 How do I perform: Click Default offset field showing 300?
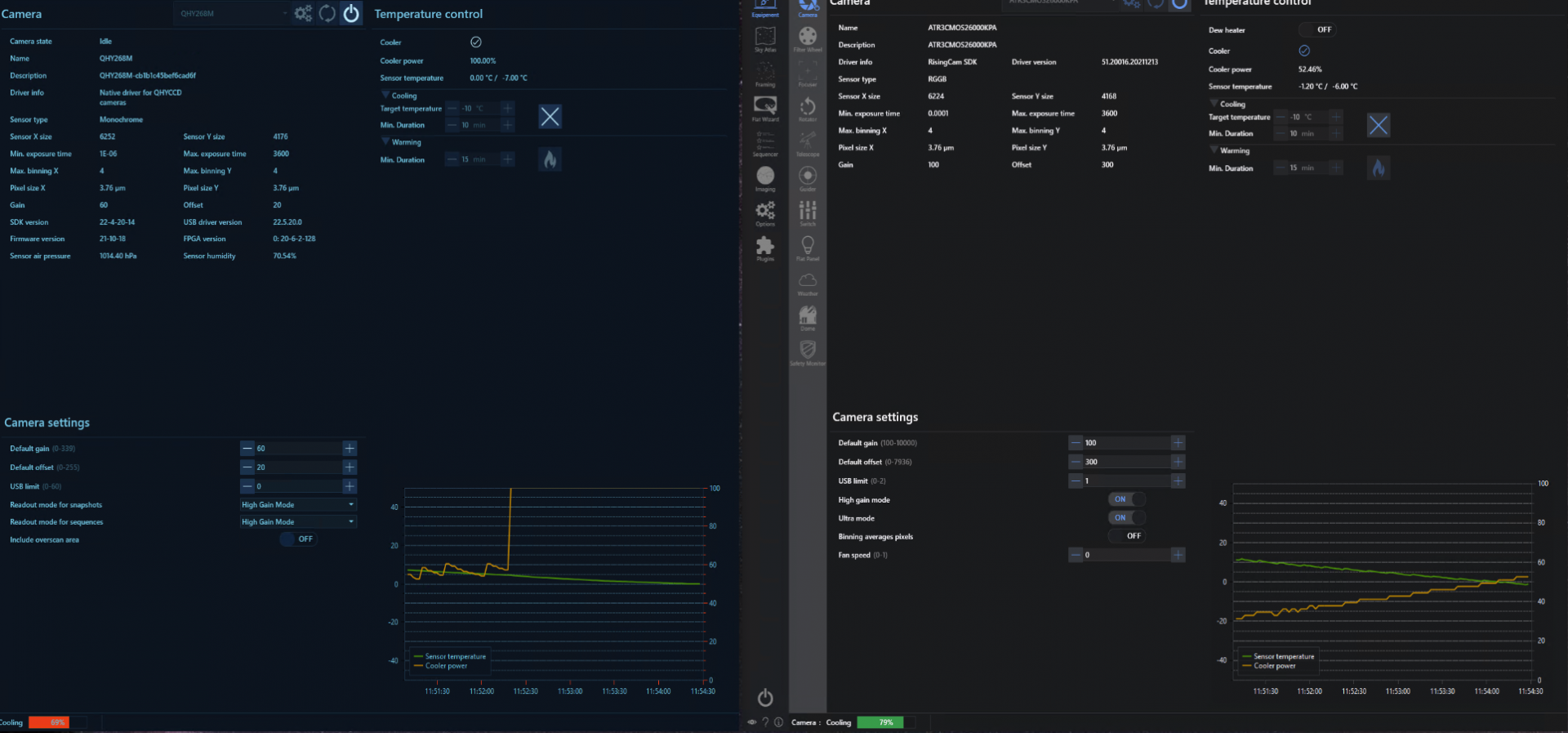1127,462
